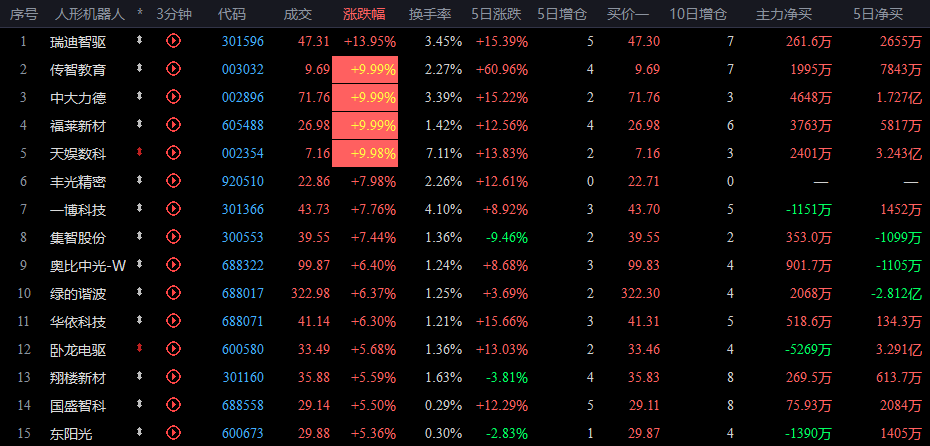Screen dimensions: 930x446
Task: Click the 3分钟 column header
Action: [174, 14]
